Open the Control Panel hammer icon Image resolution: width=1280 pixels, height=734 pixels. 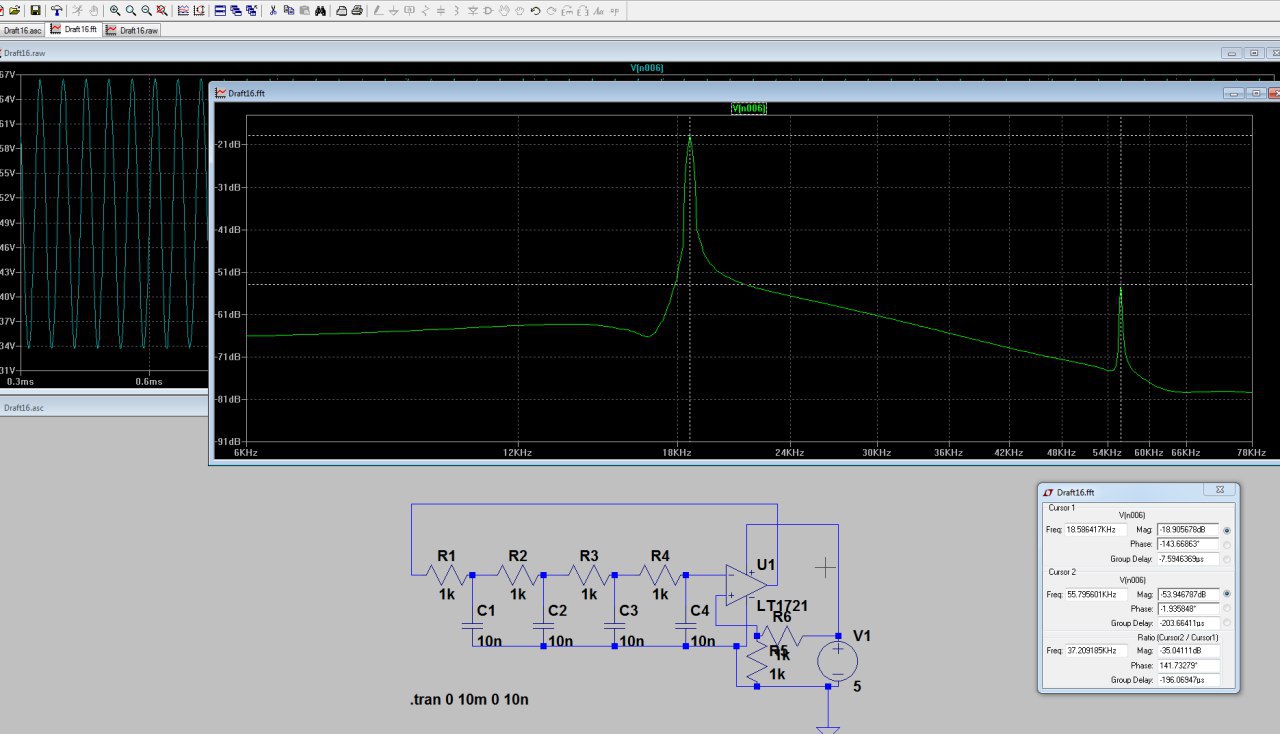point(57,10)
